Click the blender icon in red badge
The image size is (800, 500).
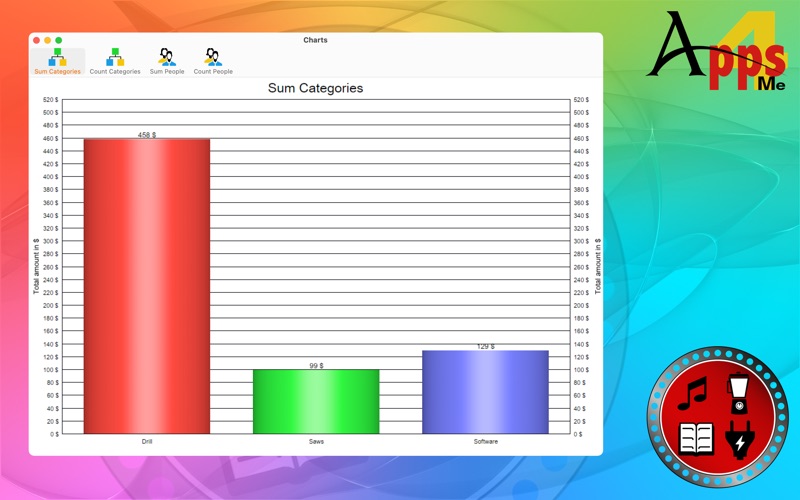pyautogui.click(x=739, y=393)
